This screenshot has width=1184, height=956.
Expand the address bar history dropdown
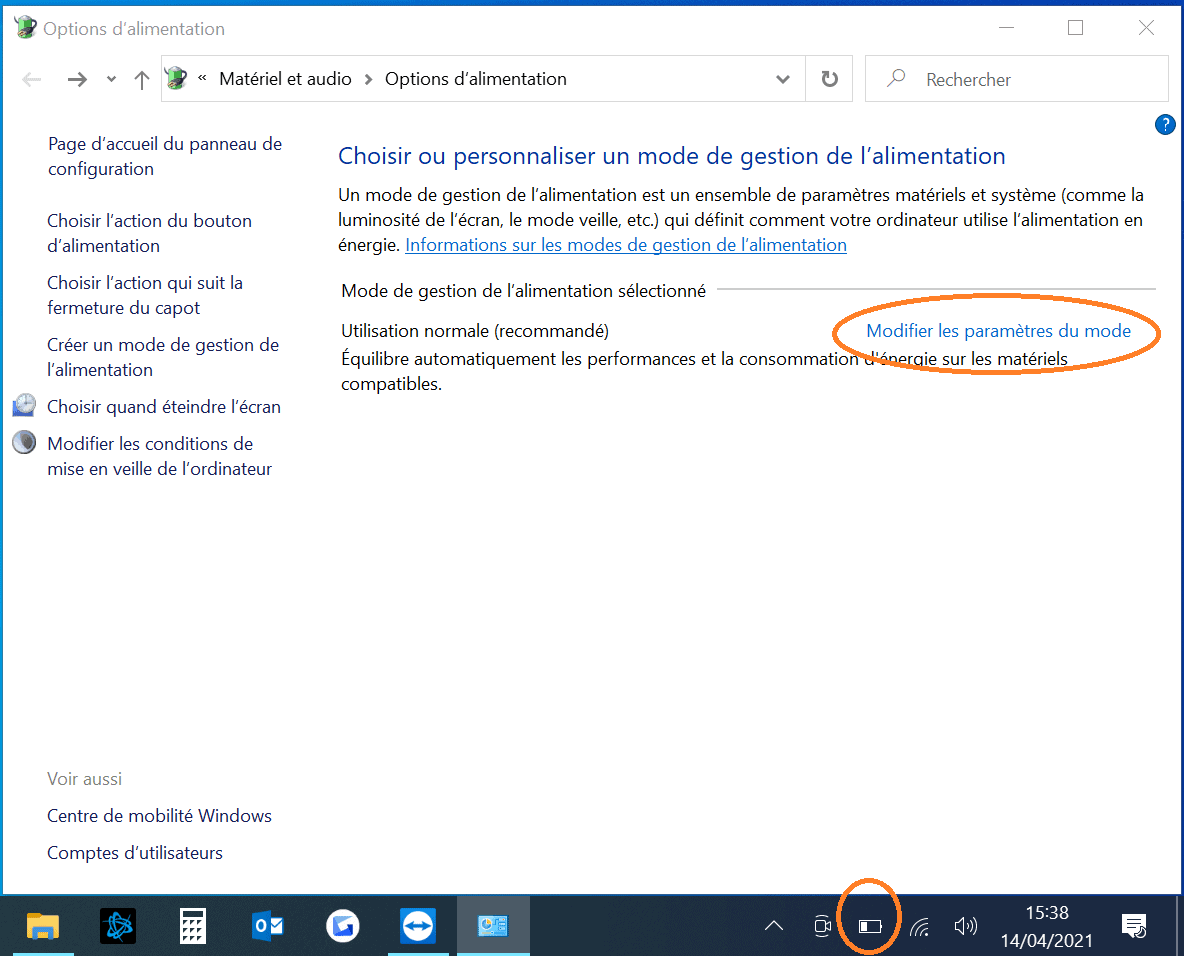point(783,79)
